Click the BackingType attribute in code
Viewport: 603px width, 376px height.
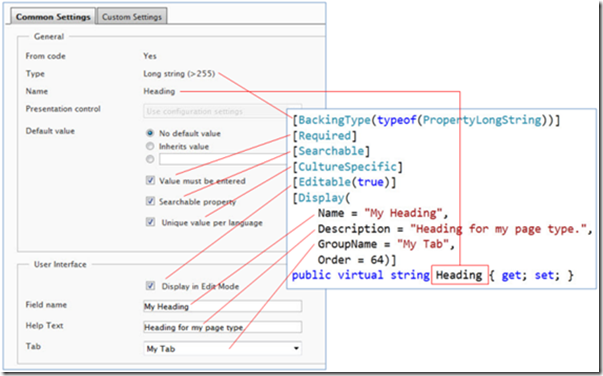click(334, 120)
